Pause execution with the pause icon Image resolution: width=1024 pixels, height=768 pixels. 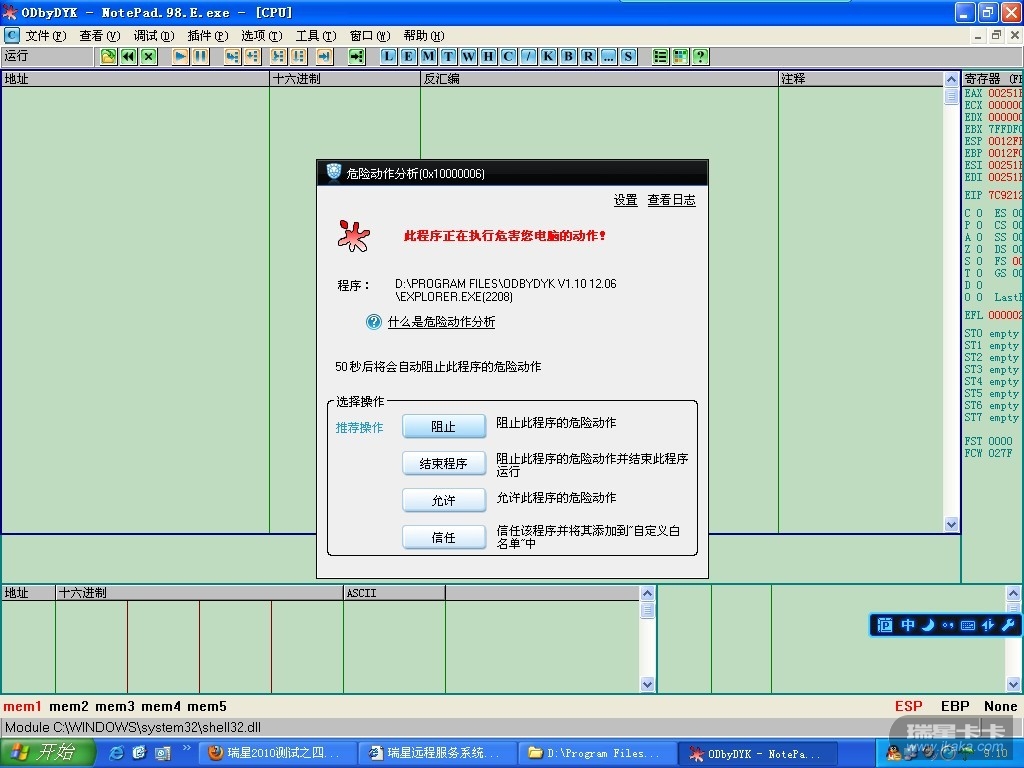(200, 57)
